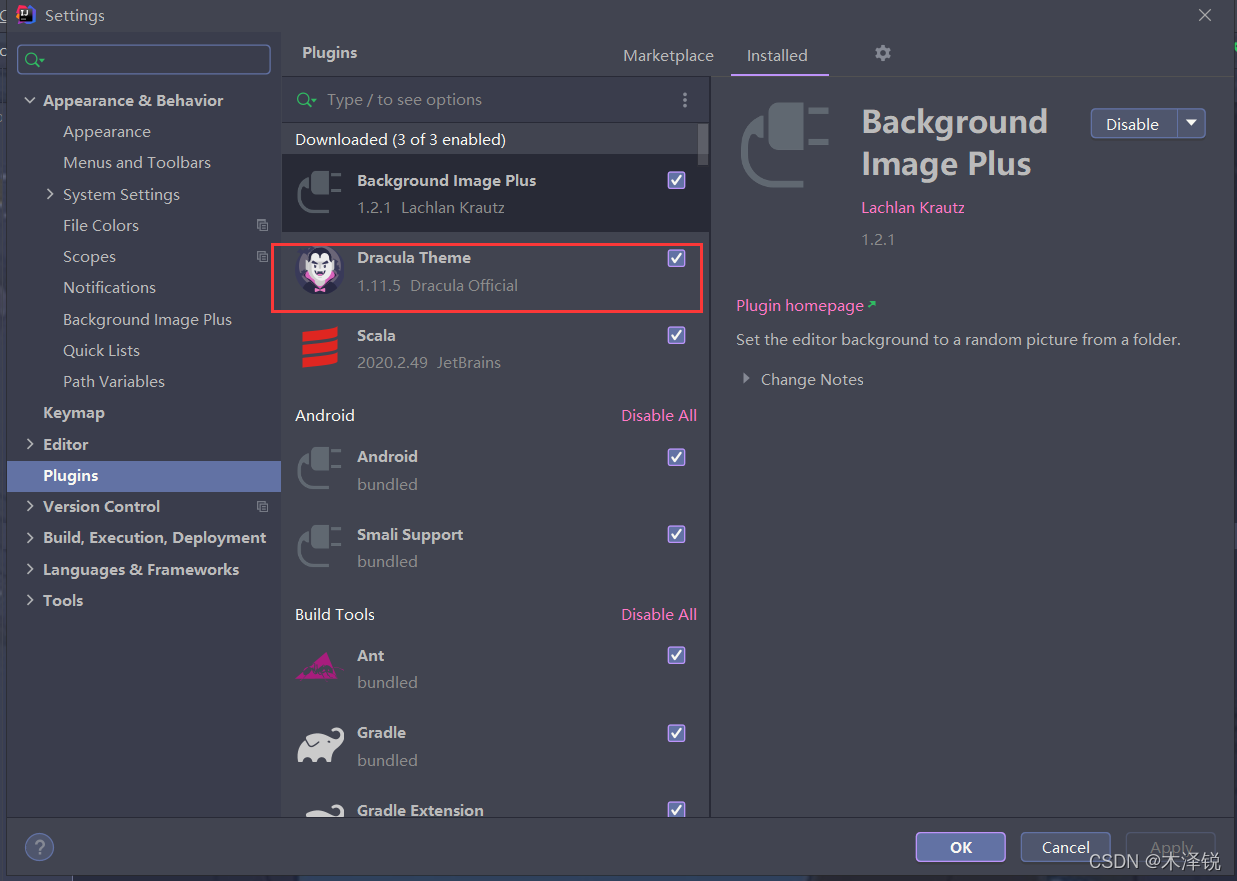Image resolution: width=1237 pixels, height=881 pixels.
Task: Click the Ant plugin icon
Action: tap(320, 667)
